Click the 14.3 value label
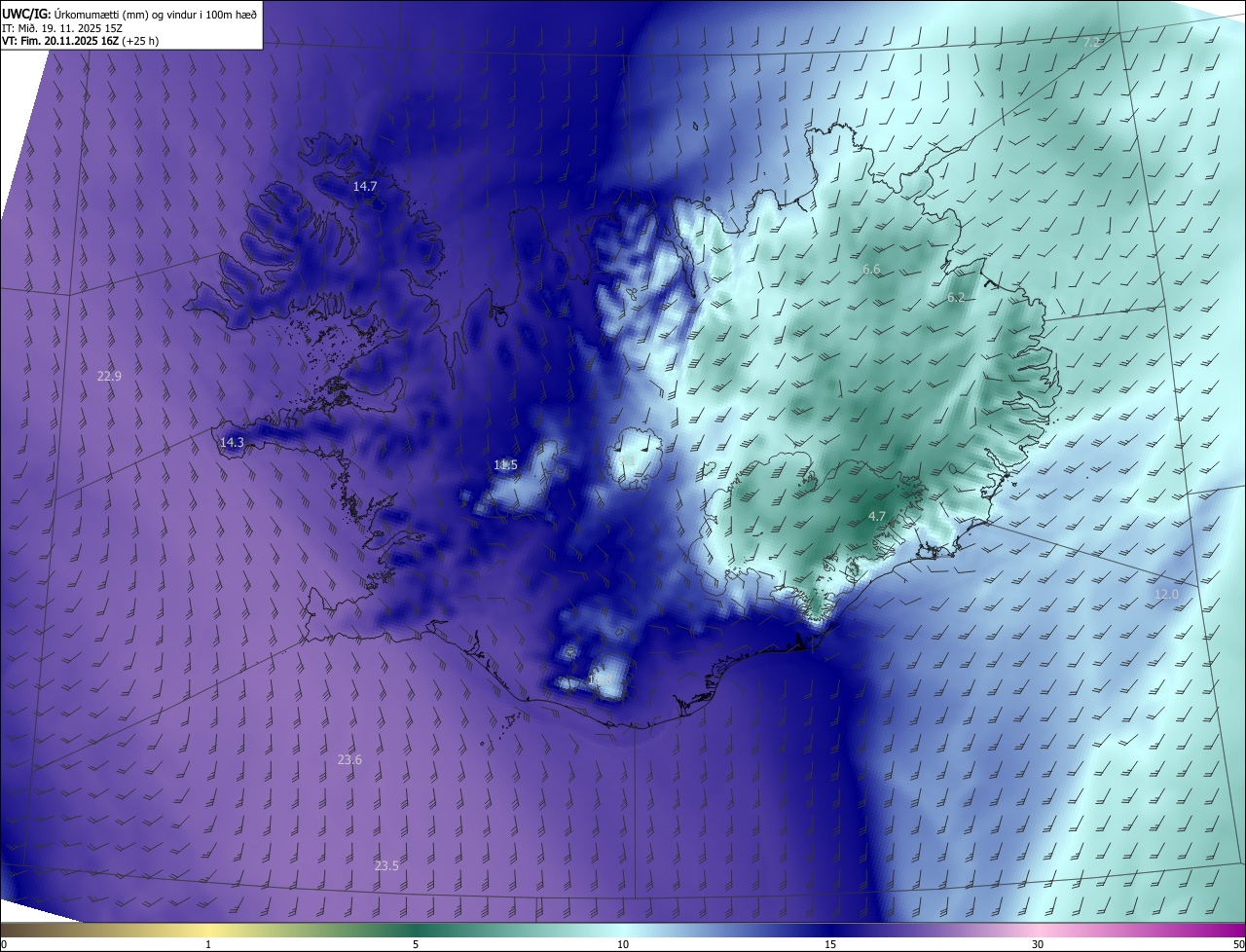The image size is (1246, 952). [232, 443]
